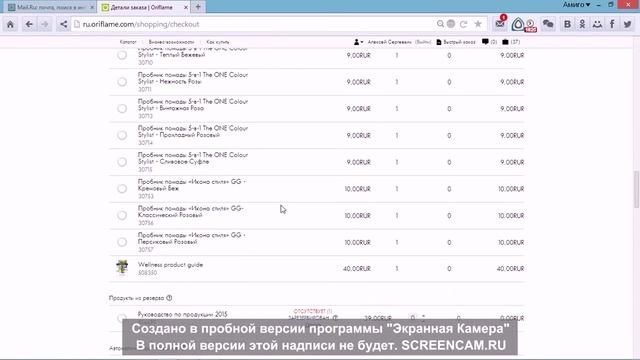Image resolution: width=640 pixels, height=360 pixels.
Task: Click the 10,00RUR total in 30757 row
Action: pos(511,242)
